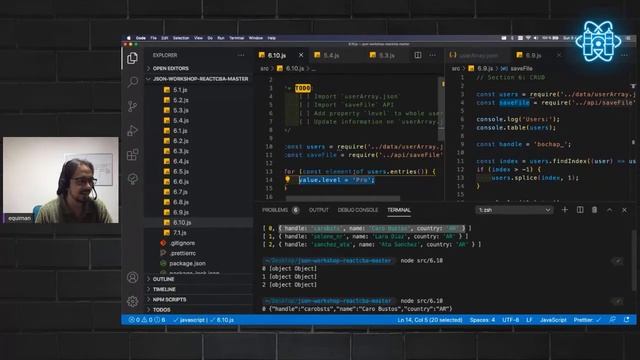Expand the TODOS section
This screenshot has height=360, width=640.
162,310
